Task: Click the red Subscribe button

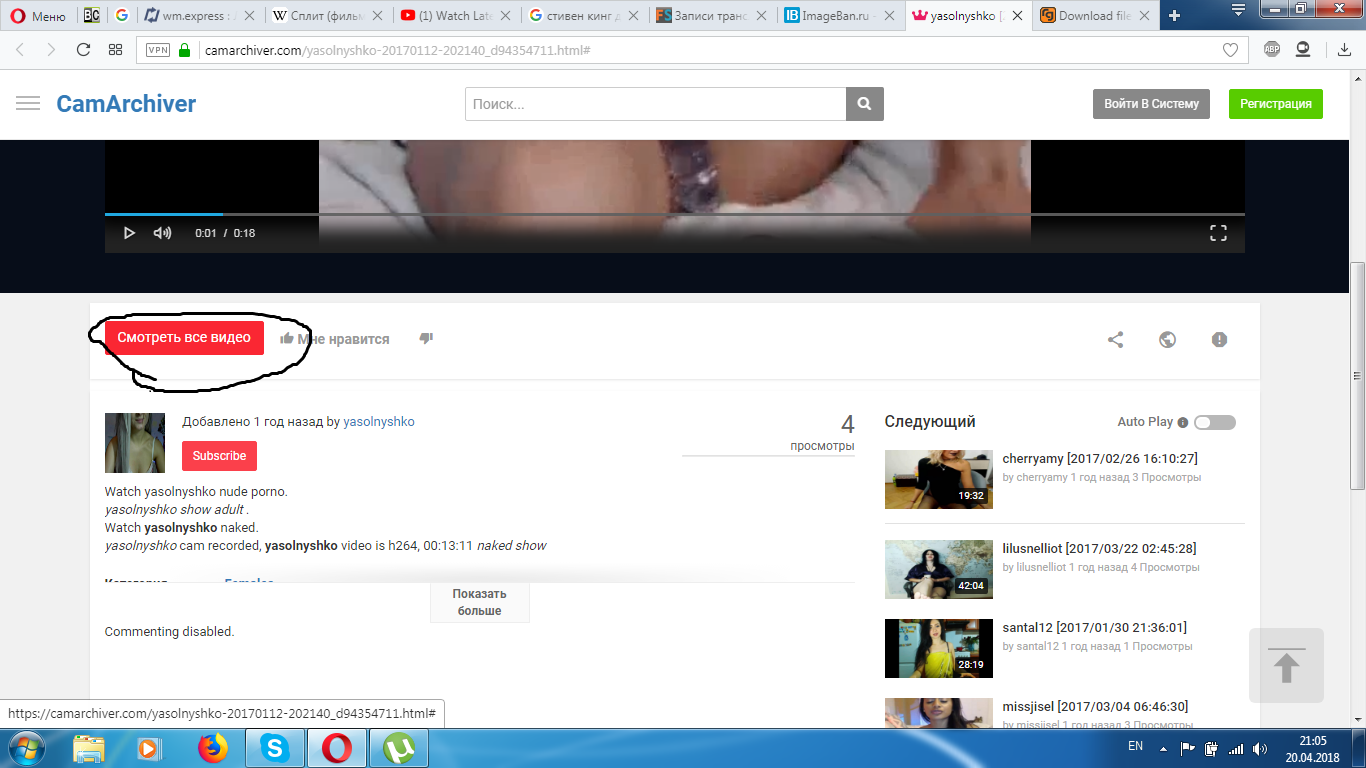Action: pos(219,456)
